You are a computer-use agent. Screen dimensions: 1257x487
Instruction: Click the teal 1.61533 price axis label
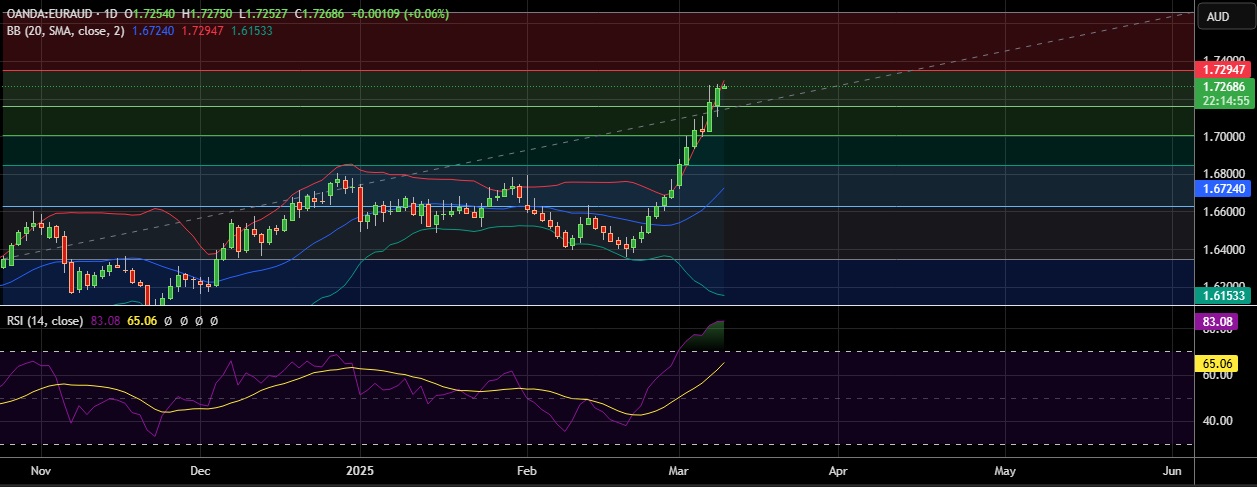pos(1225,296)
